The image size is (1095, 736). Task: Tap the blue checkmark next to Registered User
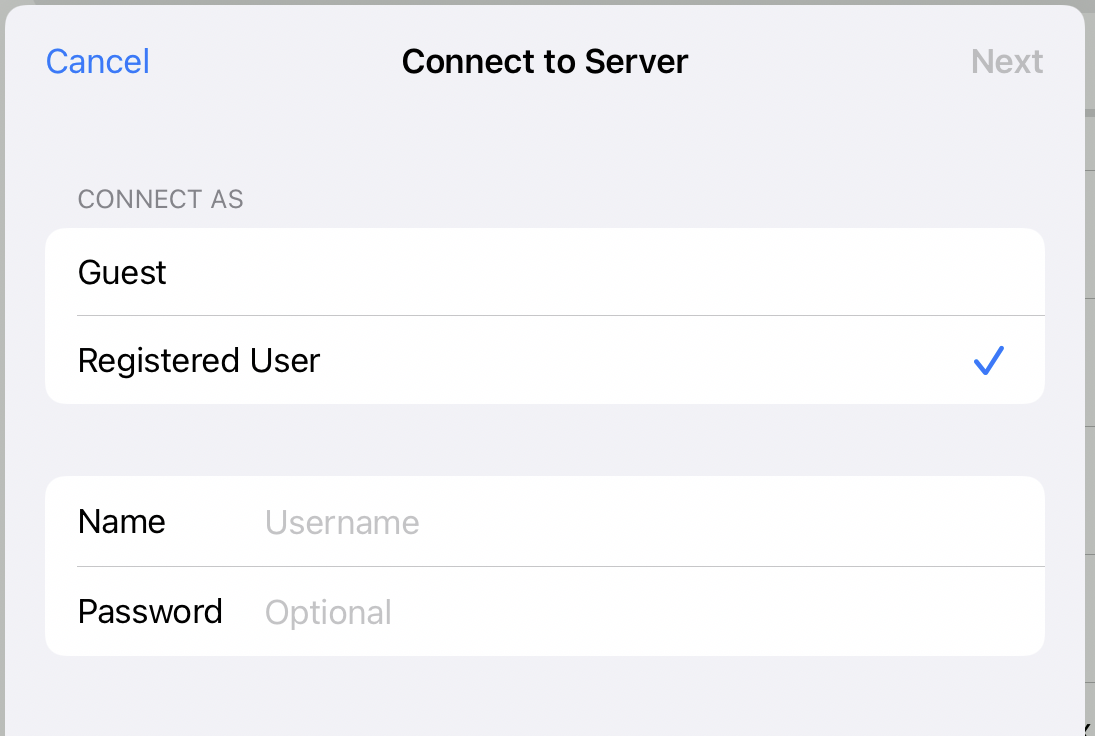click(x=988, y=360)
